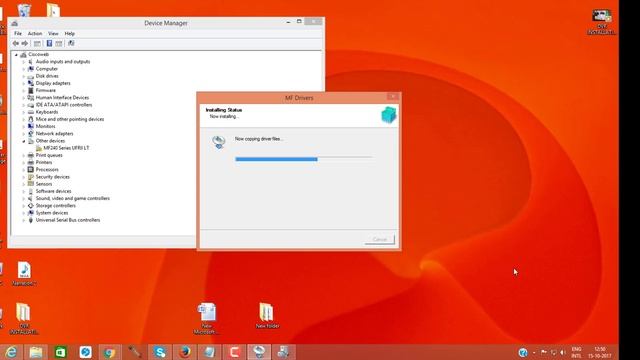The width and height of the screenshot is (640, 360).
Task: Expand the Network adapters node
Action: pyautogui.click(x=24, y=134)
